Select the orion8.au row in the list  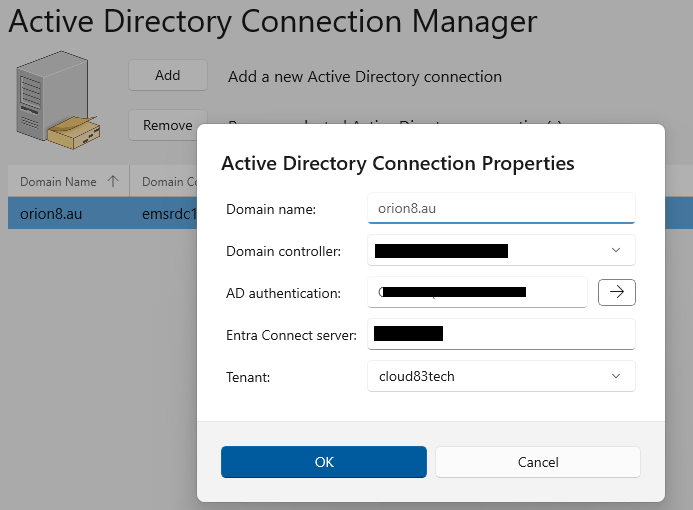click(58, 212)
